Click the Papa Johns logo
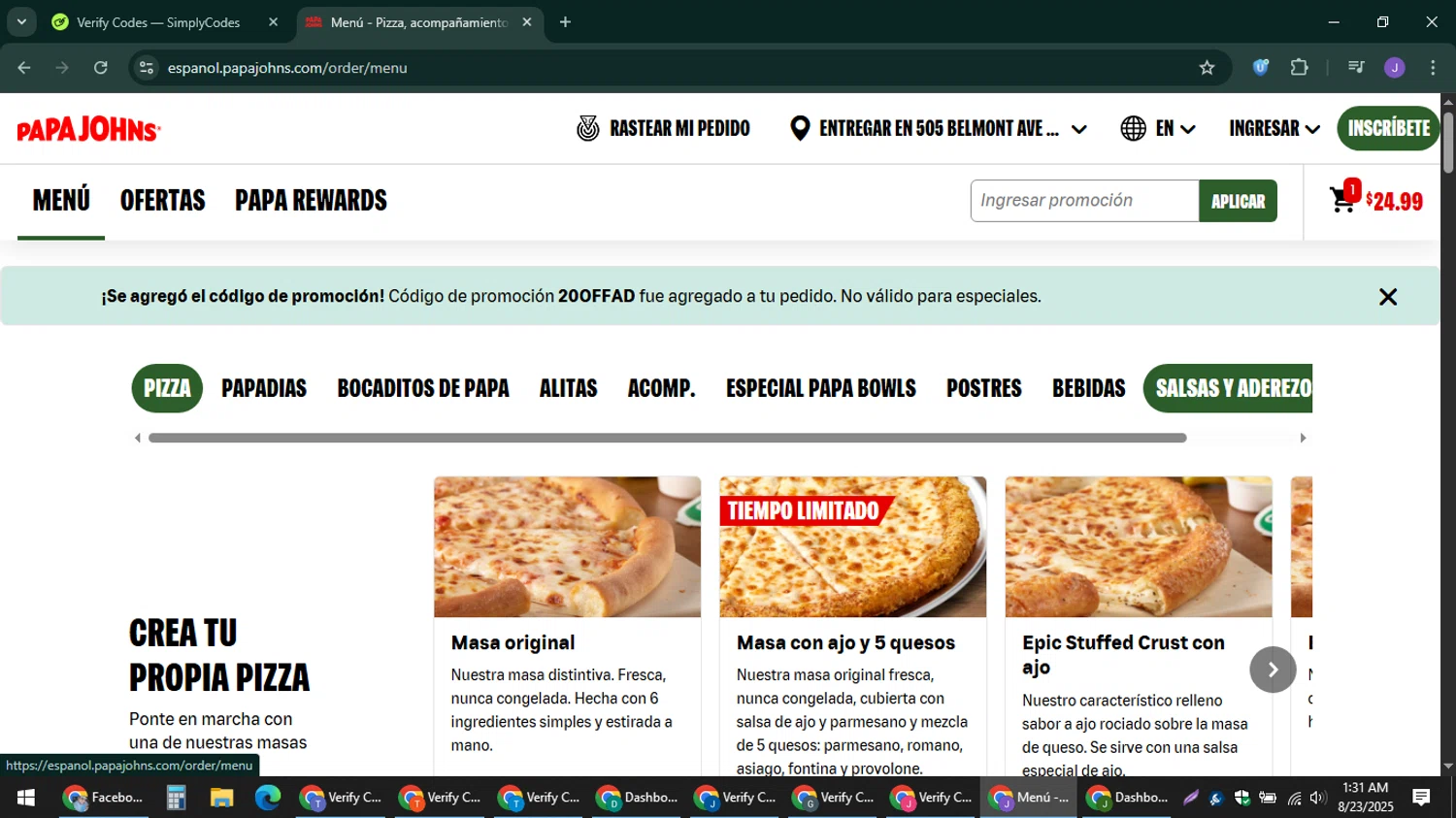 [x=89, y=129]
